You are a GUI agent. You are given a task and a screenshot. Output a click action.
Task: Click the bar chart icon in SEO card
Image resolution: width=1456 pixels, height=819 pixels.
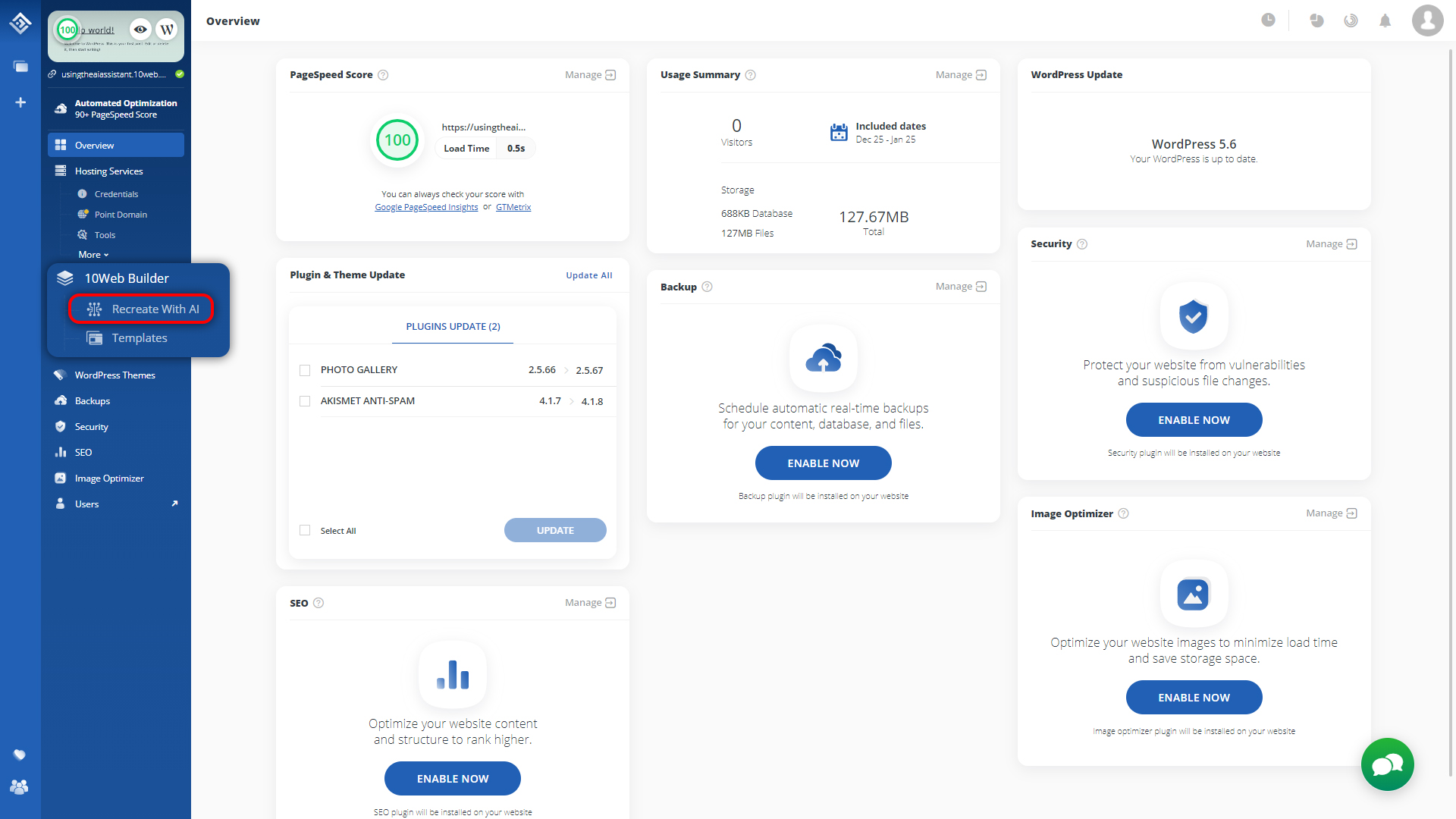click(x=453, y=674)
